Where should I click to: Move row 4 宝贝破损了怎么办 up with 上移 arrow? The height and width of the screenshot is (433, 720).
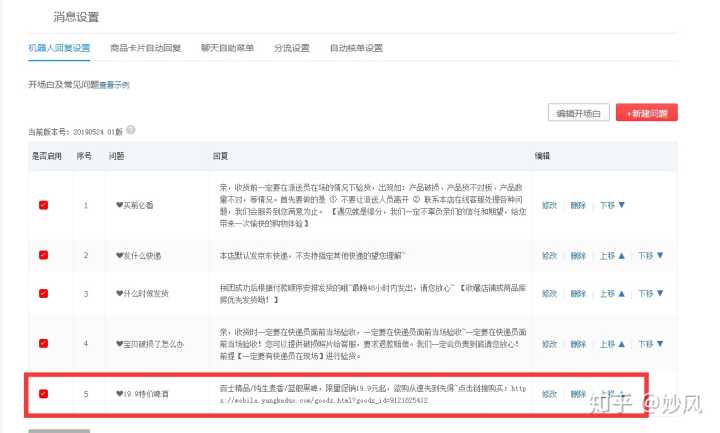click(x=612, y=343)
